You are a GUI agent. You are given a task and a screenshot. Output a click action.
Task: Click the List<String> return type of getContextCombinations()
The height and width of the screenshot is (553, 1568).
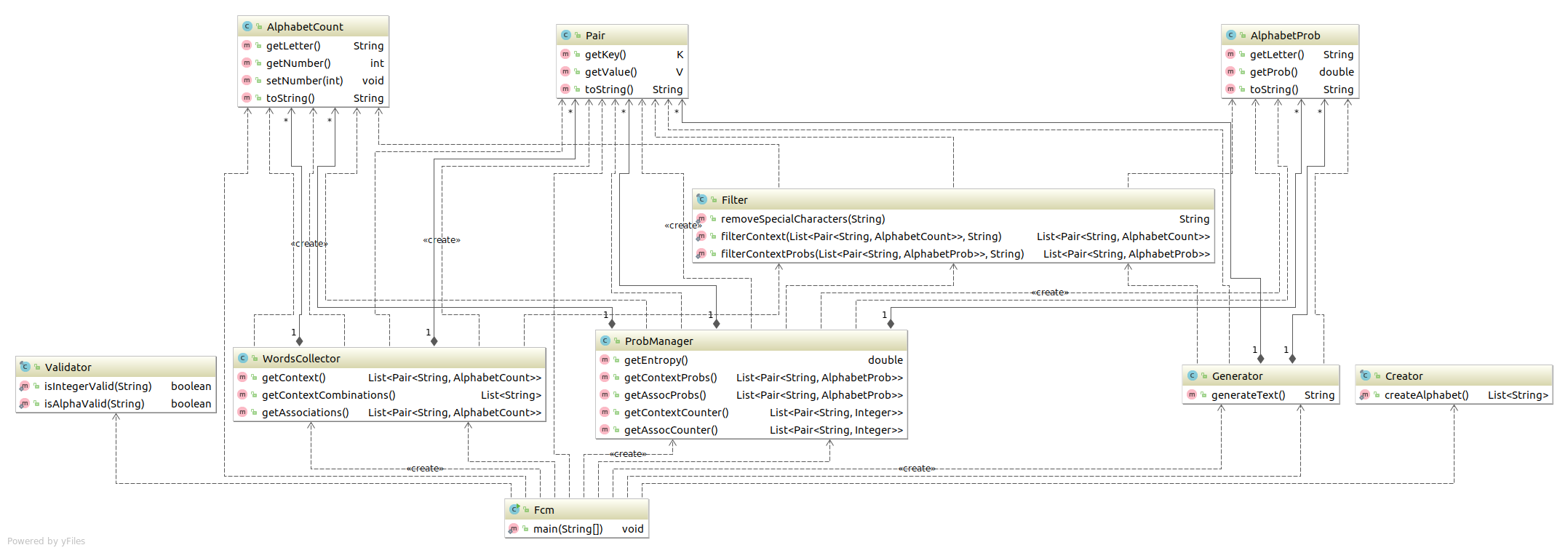point(511,395)
